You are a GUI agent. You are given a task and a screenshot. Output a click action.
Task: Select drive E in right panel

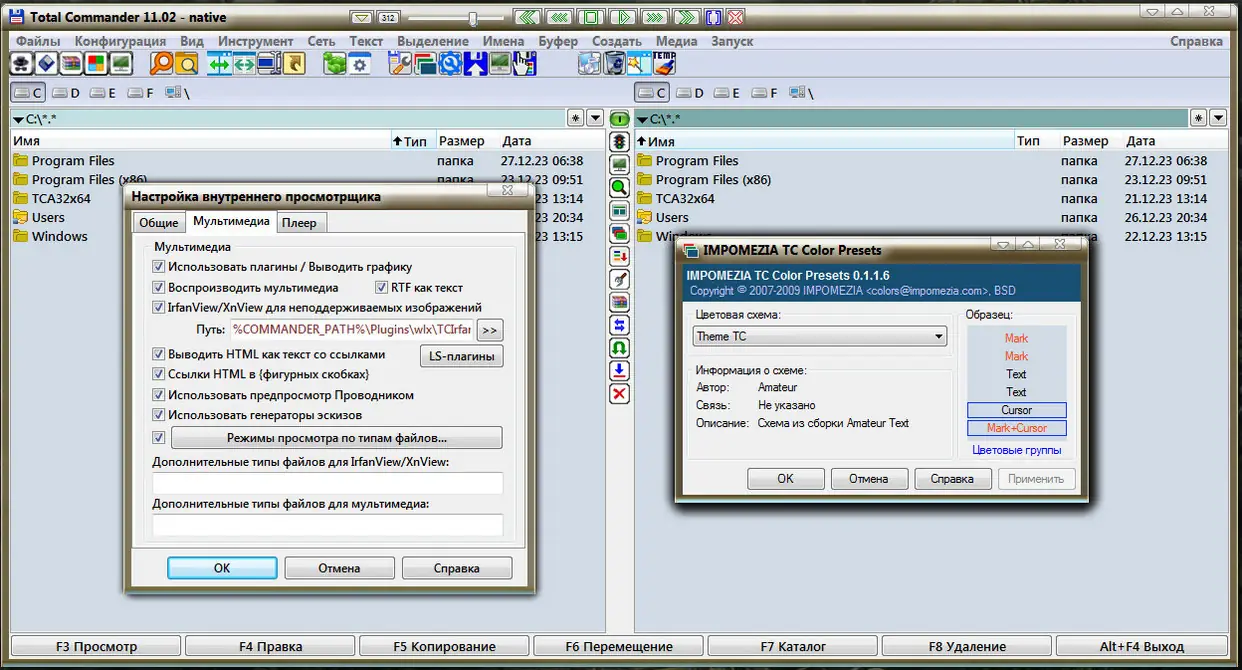coord(728,93)
